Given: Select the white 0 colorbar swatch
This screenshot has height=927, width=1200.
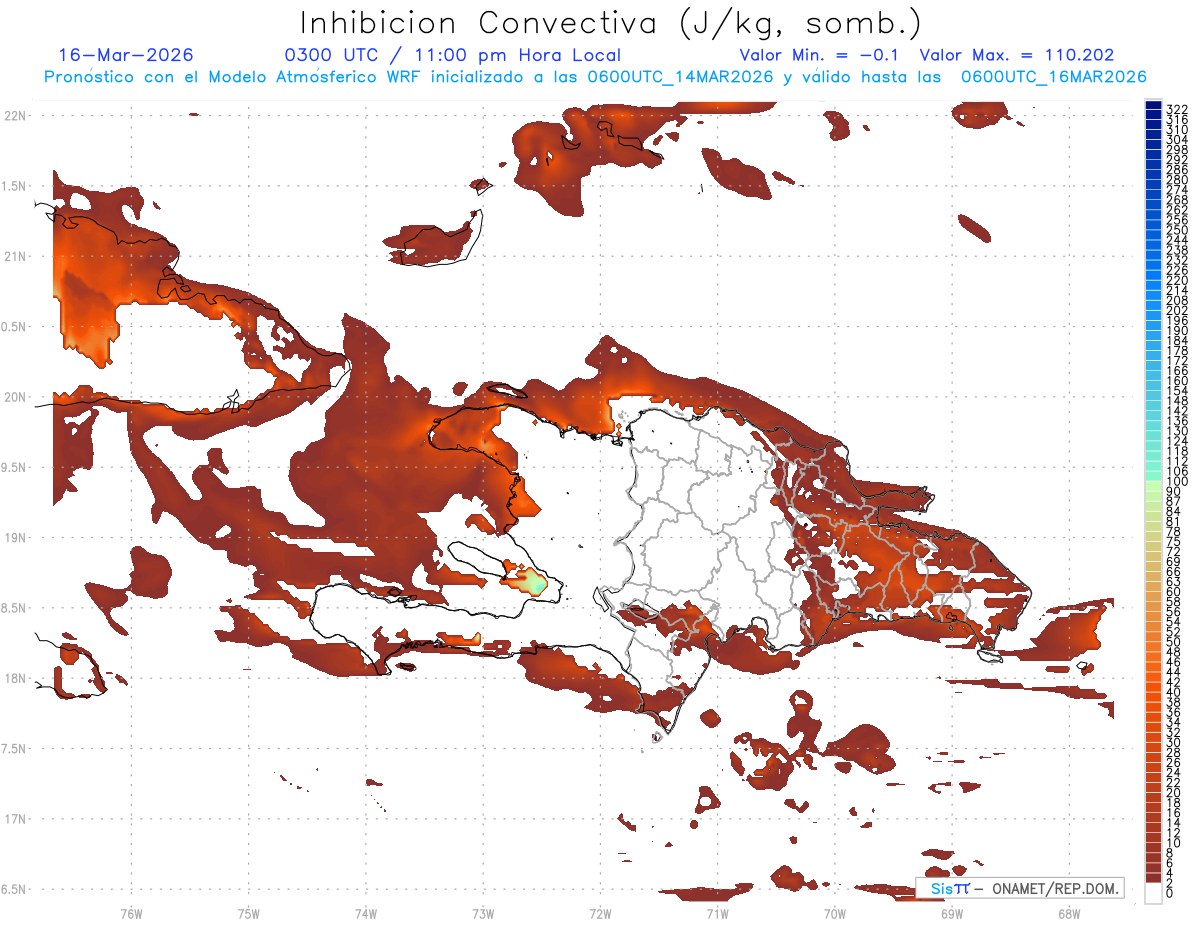Looking at the screenshot, I should pos(1154,893).
